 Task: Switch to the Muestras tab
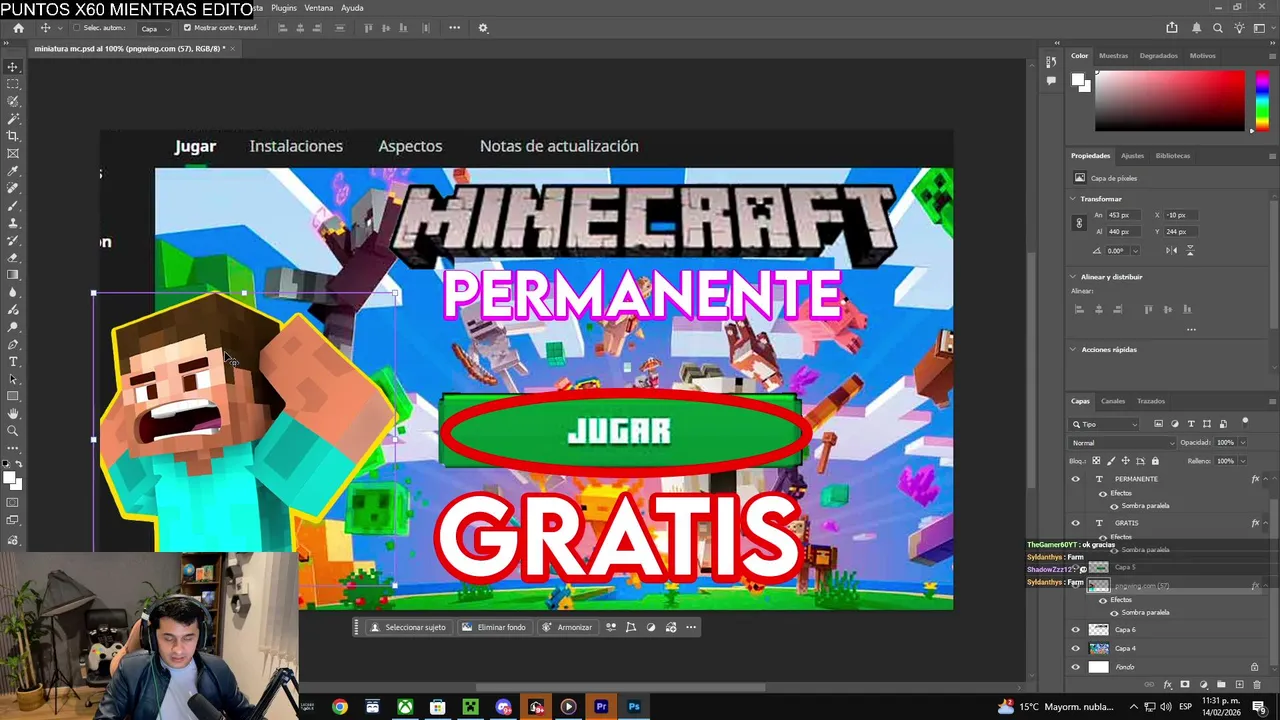click(x=1113, y=56)
